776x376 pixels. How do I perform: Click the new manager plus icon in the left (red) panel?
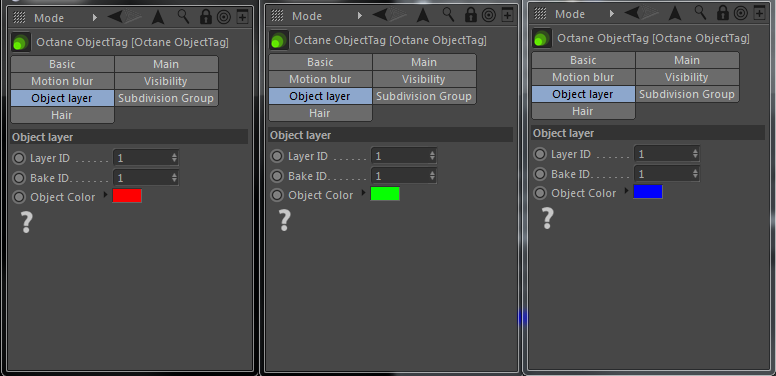click(x=242, y=17)
